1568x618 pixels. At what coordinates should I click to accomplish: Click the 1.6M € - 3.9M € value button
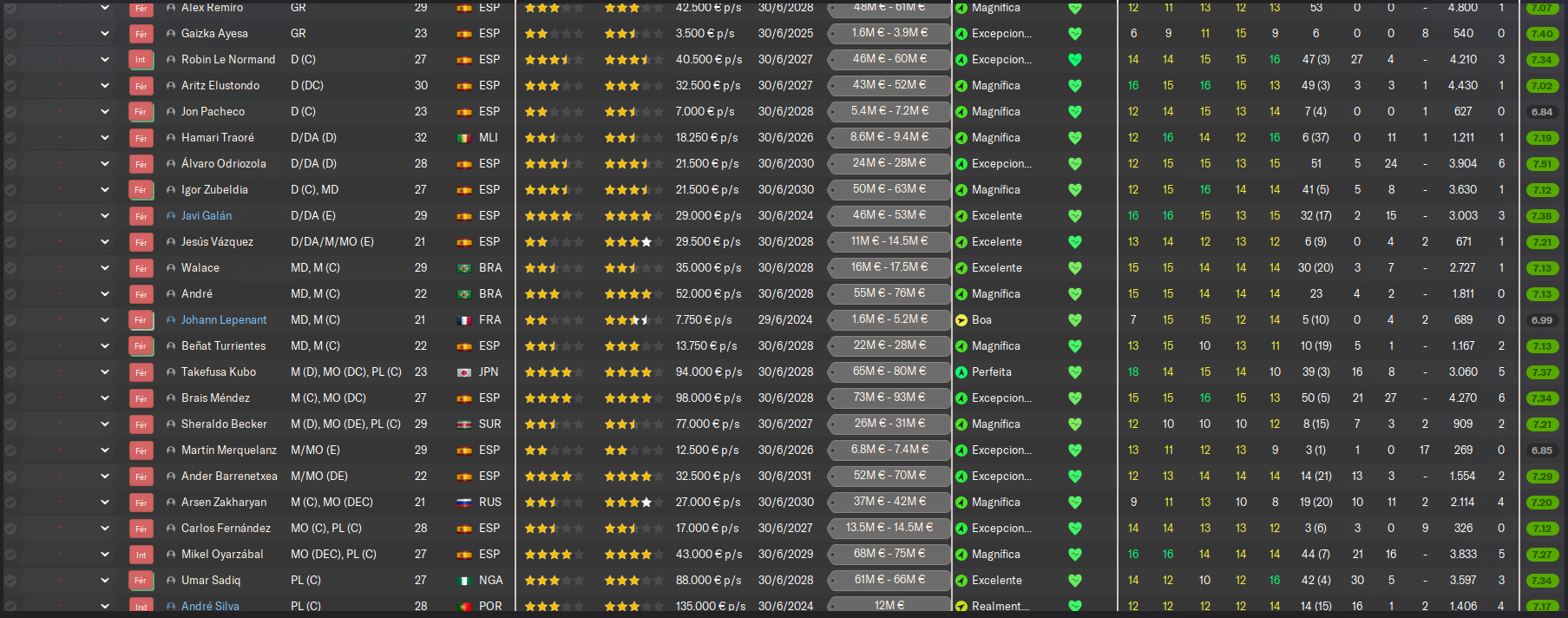(889, 33)
